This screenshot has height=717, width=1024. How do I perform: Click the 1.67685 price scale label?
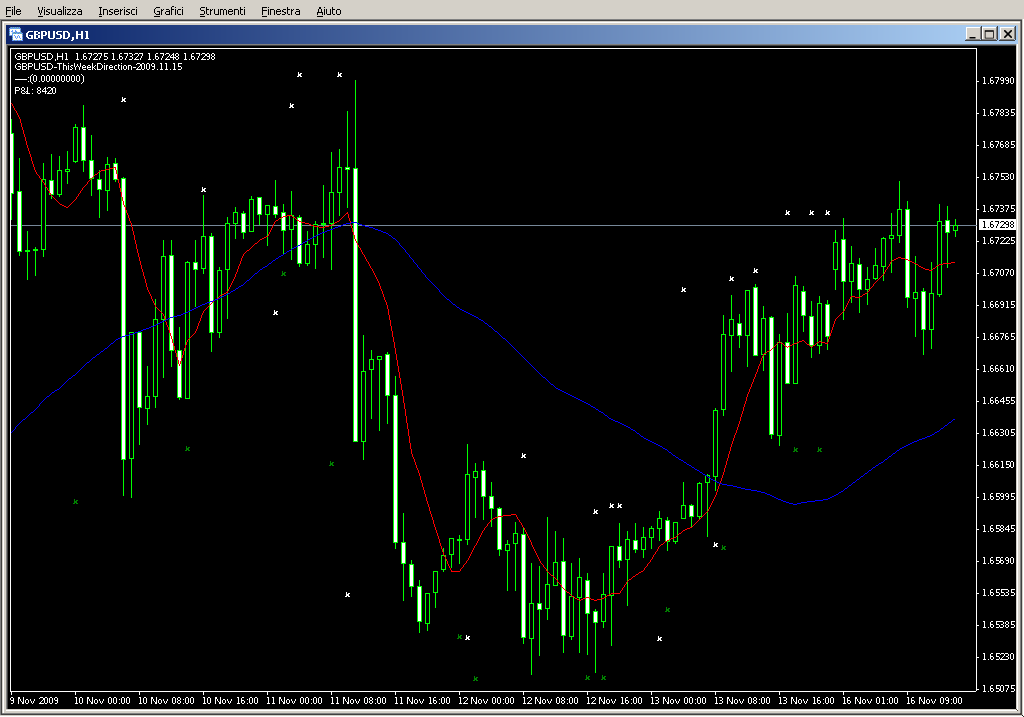[999, 145]
